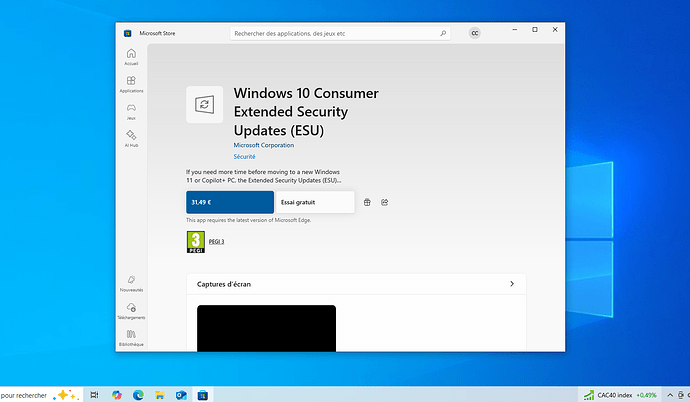
Task: Open the CAC40 index widget in taskbar
Action: 621,394
